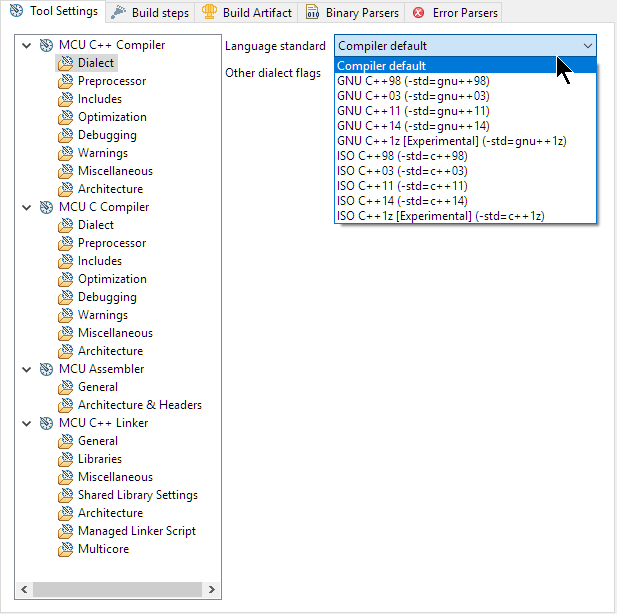Click the Dialect folder icon under MCU C Compiler
The height and width of the screenshot is (614, 617).
coord(65,225)
